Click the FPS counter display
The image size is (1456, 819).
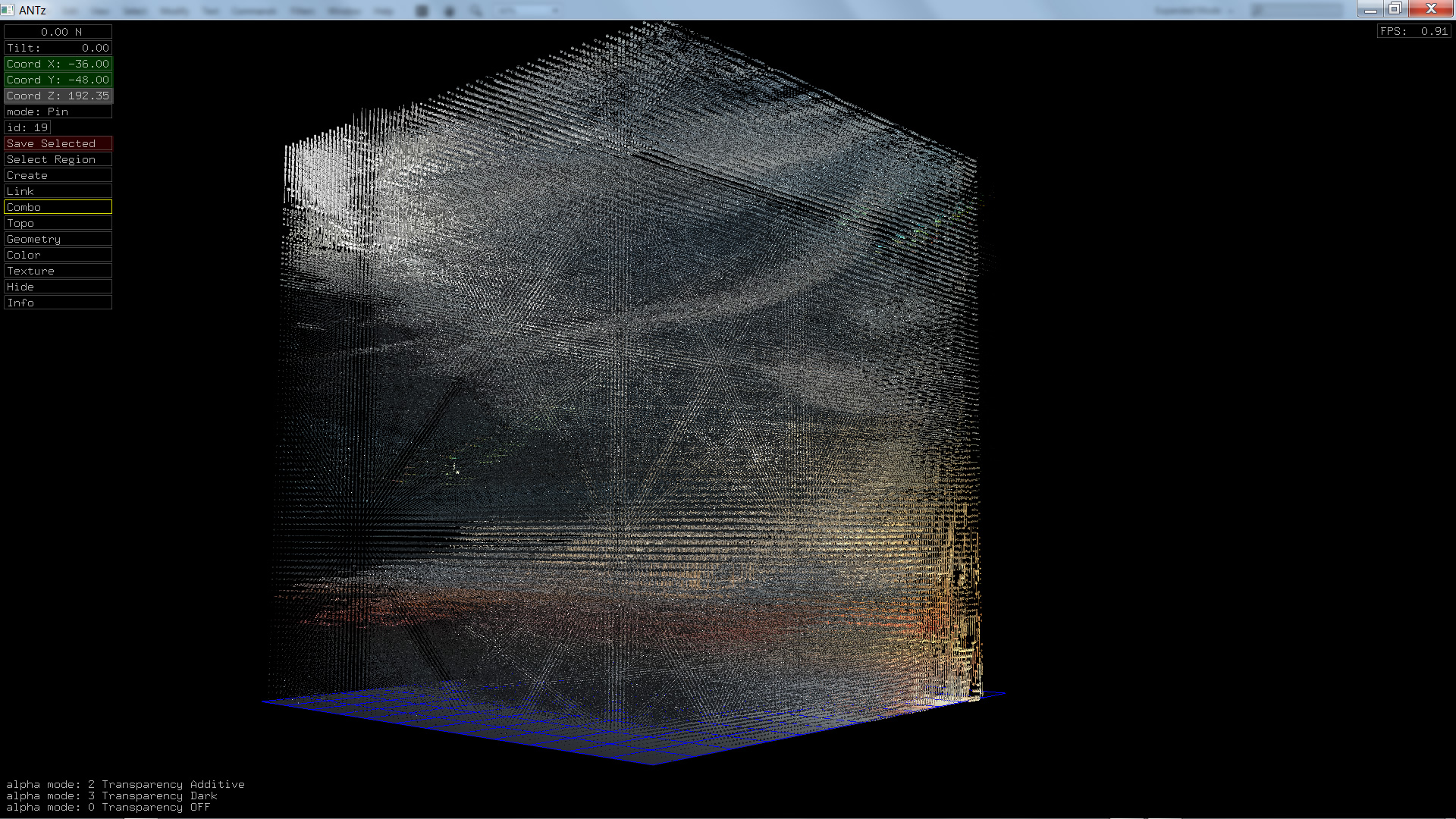[1414, 31]
